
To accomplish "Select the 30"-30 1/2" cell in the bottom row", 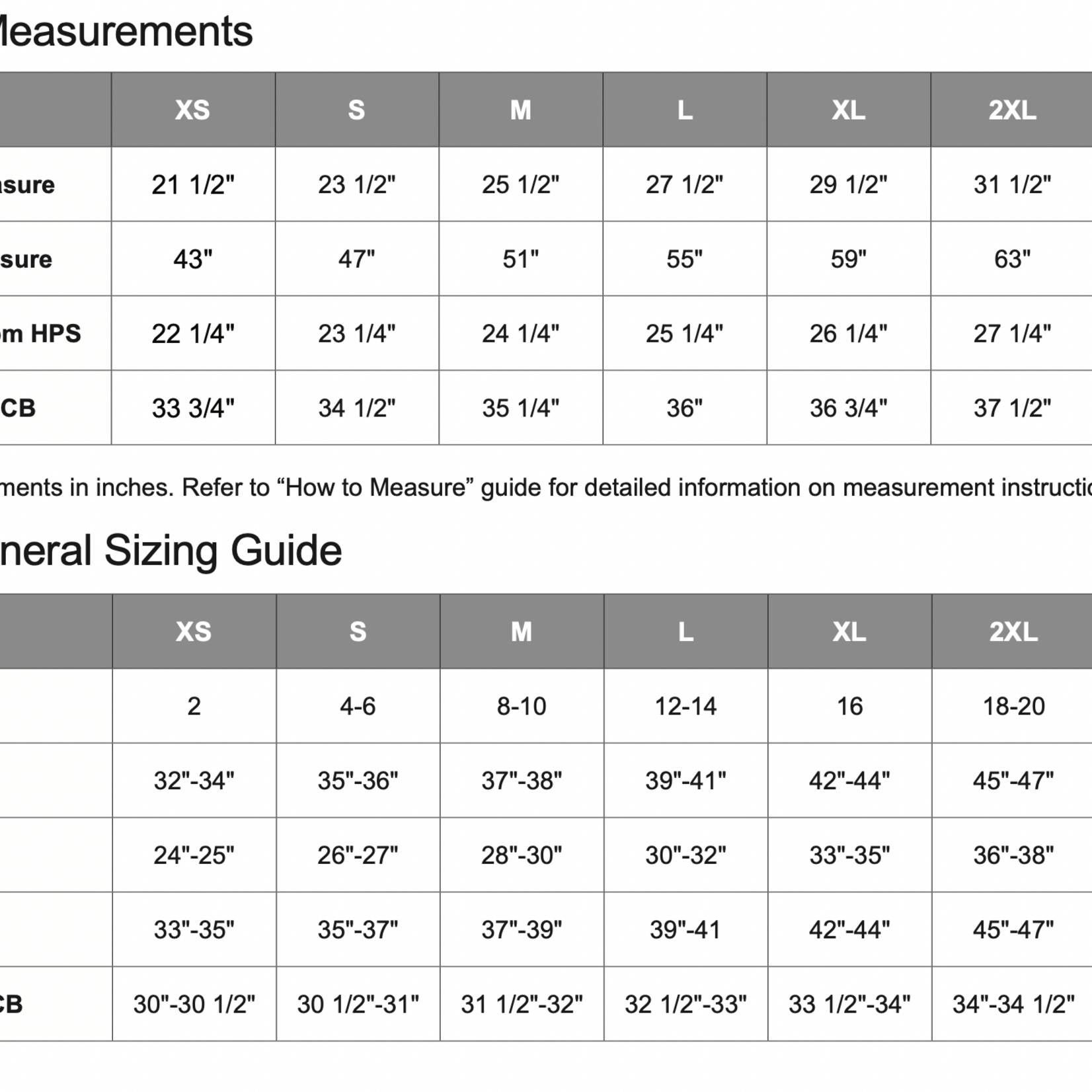I will [194, 1005].
